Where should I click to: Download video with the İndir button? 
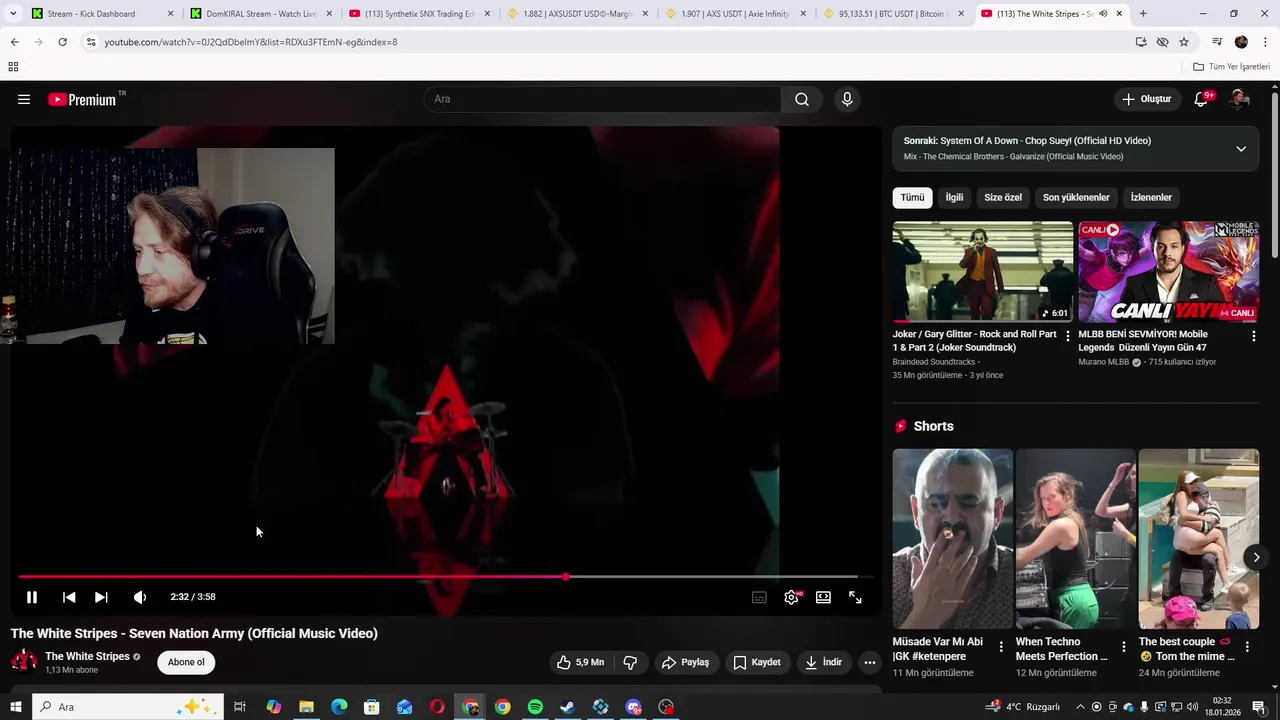tap(824, 662)
